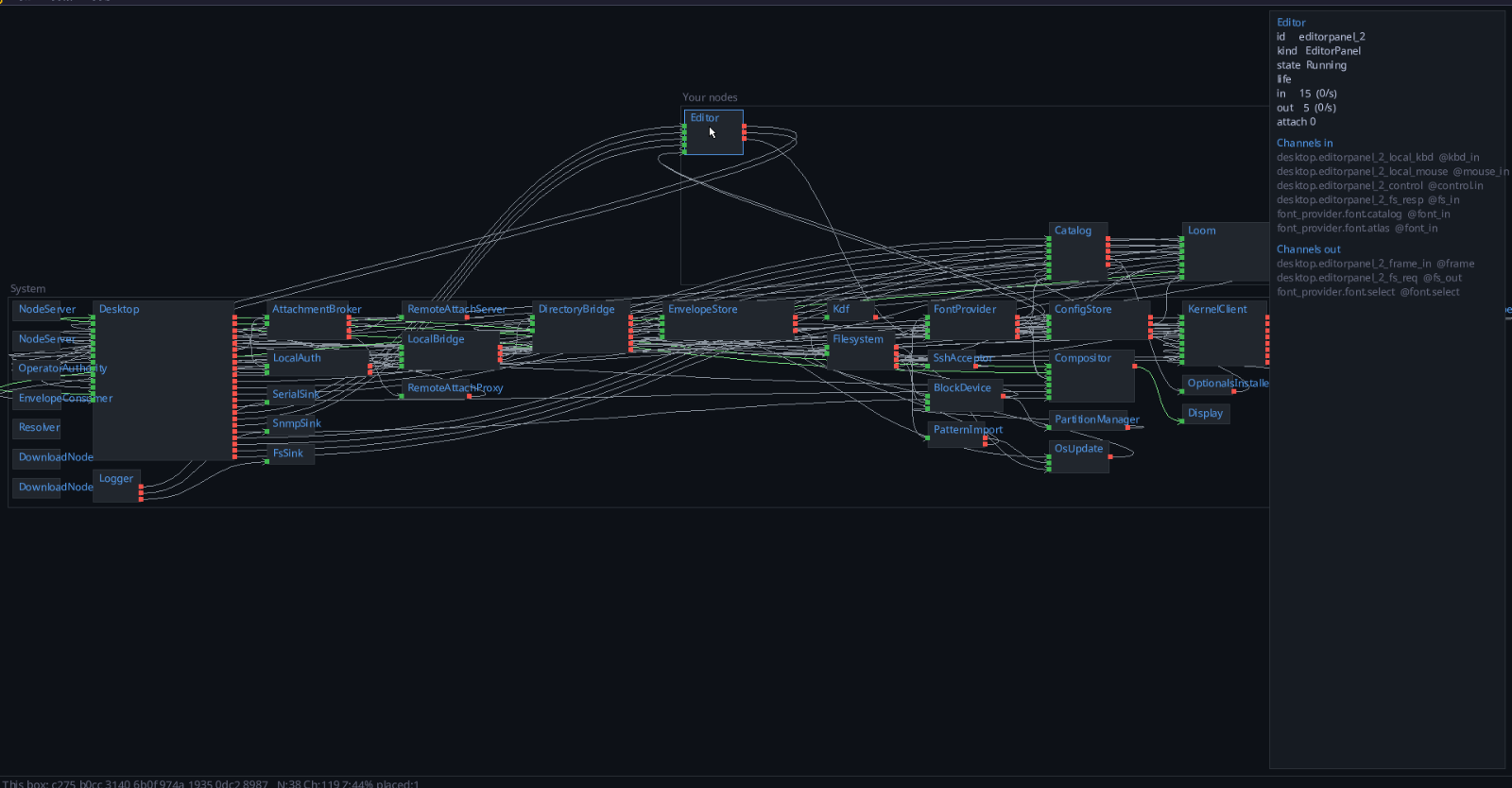
Task: Select the Resolver node
Action: [37, 428]
